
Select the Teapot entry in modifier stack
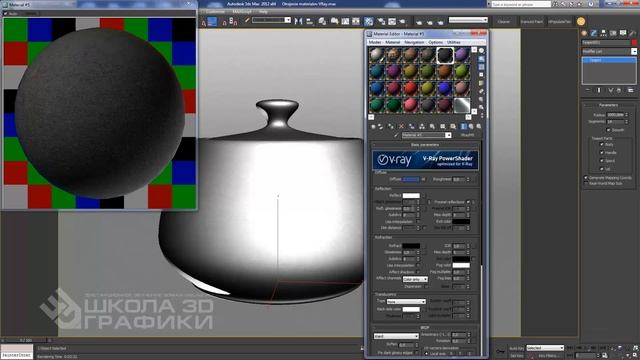(609, 60)
